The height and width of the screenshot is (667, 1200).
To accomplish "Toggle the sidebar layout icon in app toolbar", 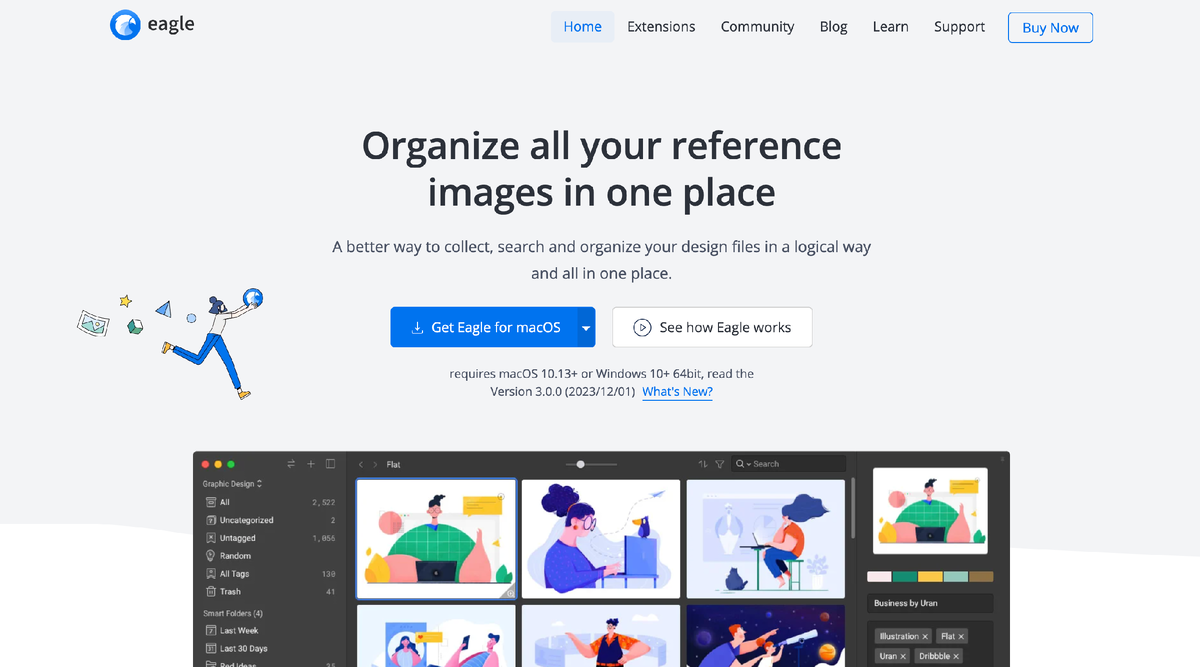I will pyautogui.click(x=331, y=464).
